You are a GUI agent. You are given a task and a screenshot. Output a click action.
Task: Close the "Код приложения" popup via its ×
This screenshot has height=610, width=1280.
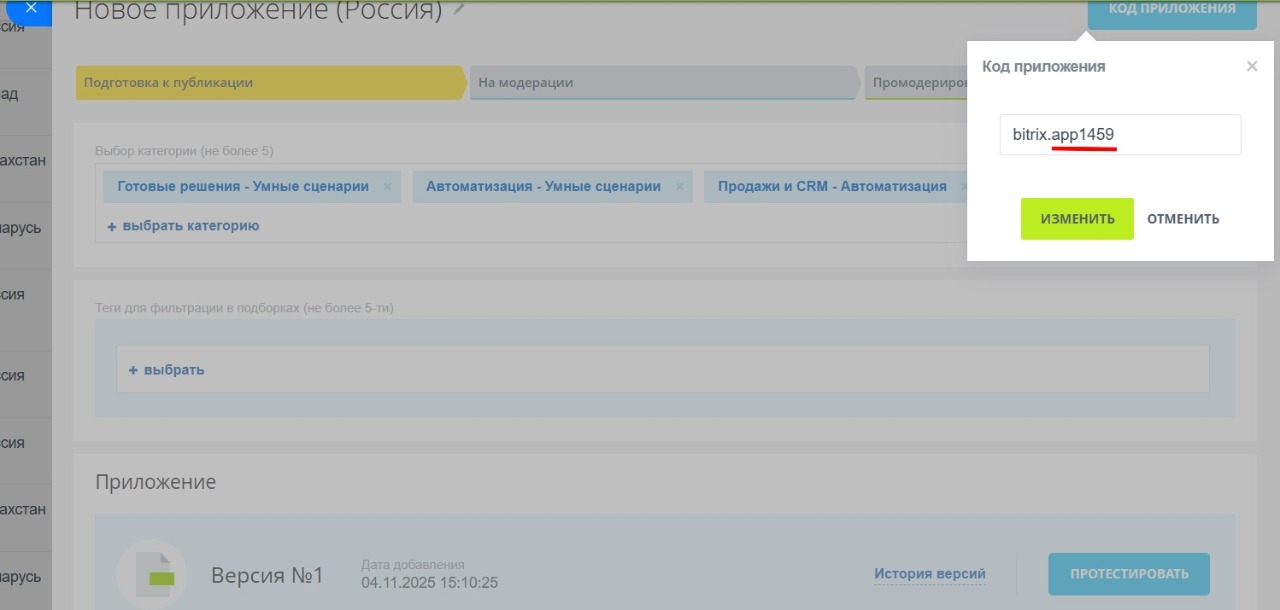1252,66
